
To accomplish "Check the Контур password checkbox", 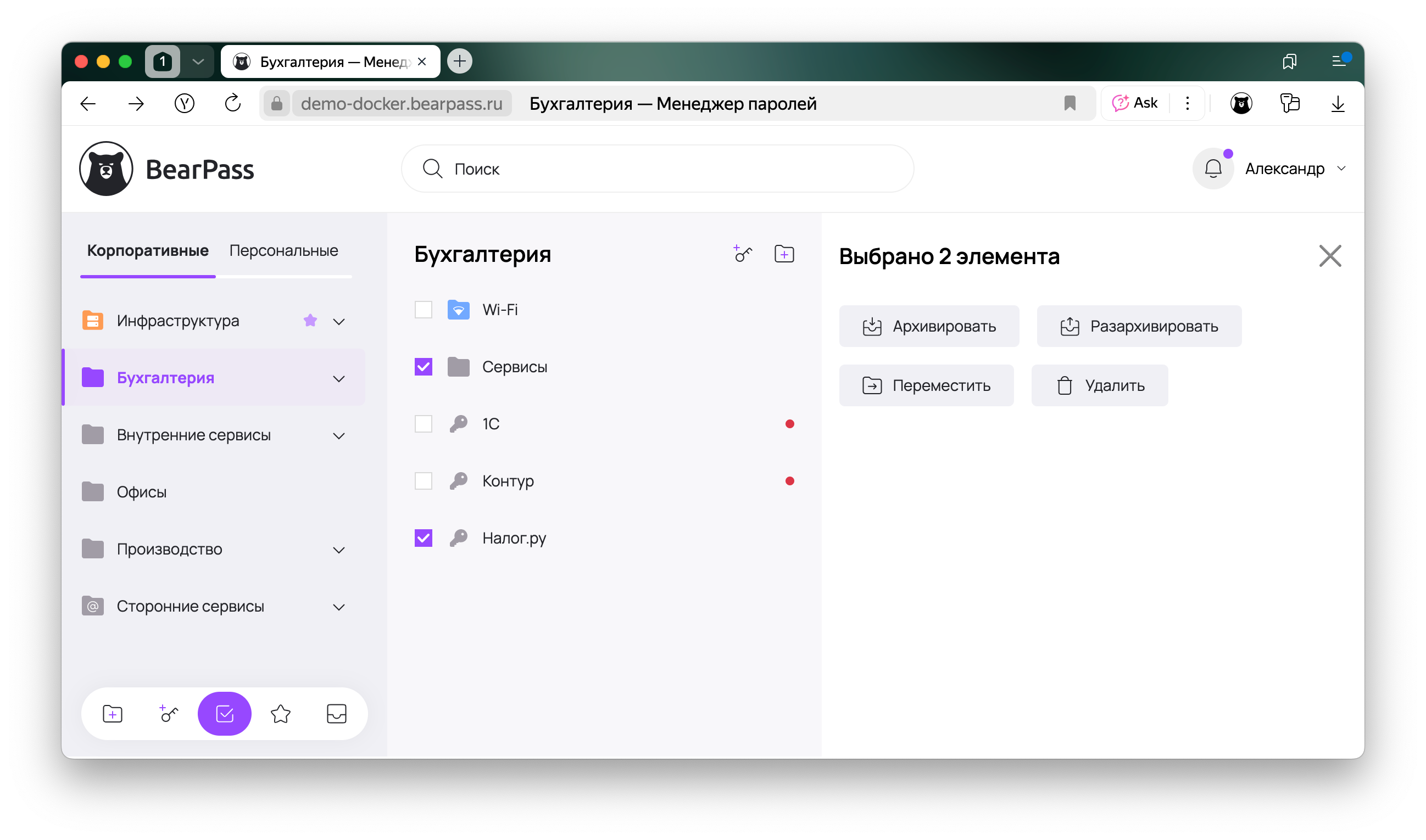I will pos(423,481).
